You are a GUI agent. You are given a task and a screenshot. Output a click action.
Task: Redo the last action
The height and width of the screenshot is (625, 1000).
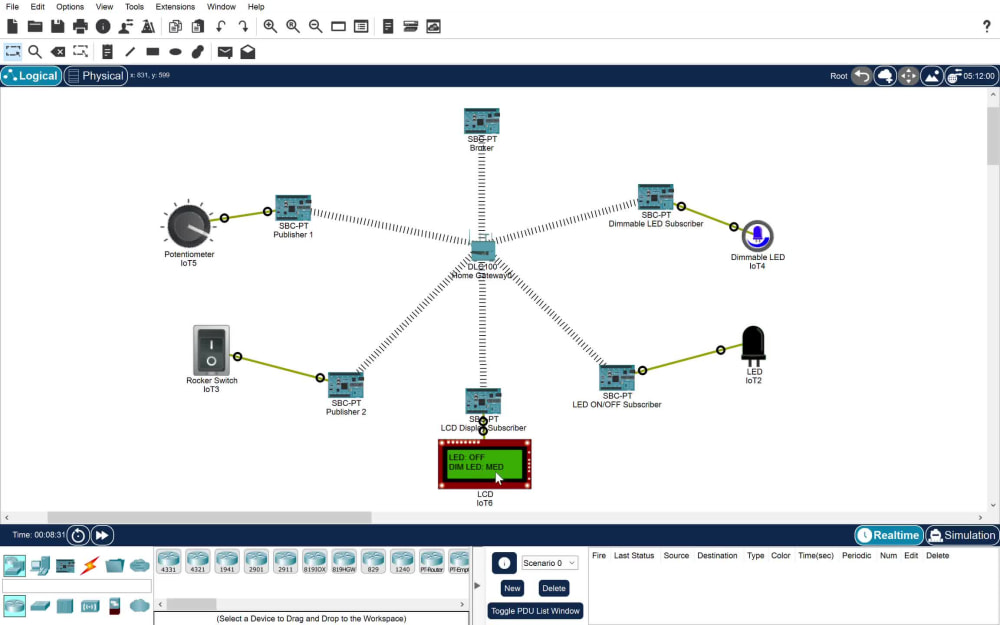[x=243, y=26]
